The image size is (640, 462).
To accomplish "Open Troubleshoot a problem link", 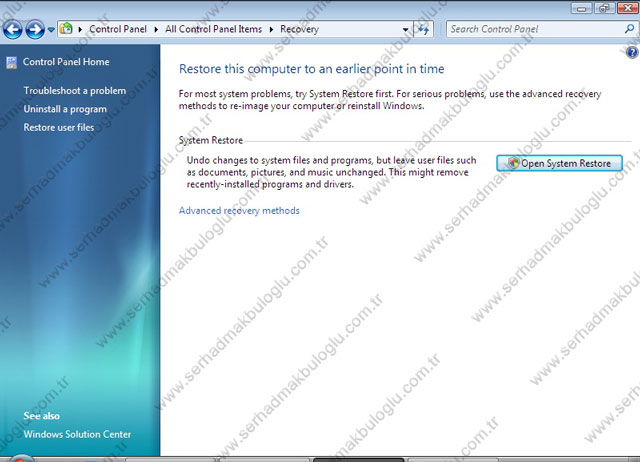I will tap(75, 91).
